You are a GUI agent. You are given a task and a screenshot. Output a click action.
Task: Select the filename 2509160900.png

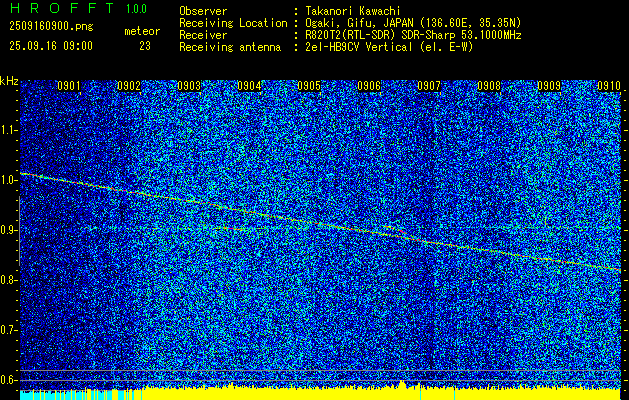coord(51,27)
